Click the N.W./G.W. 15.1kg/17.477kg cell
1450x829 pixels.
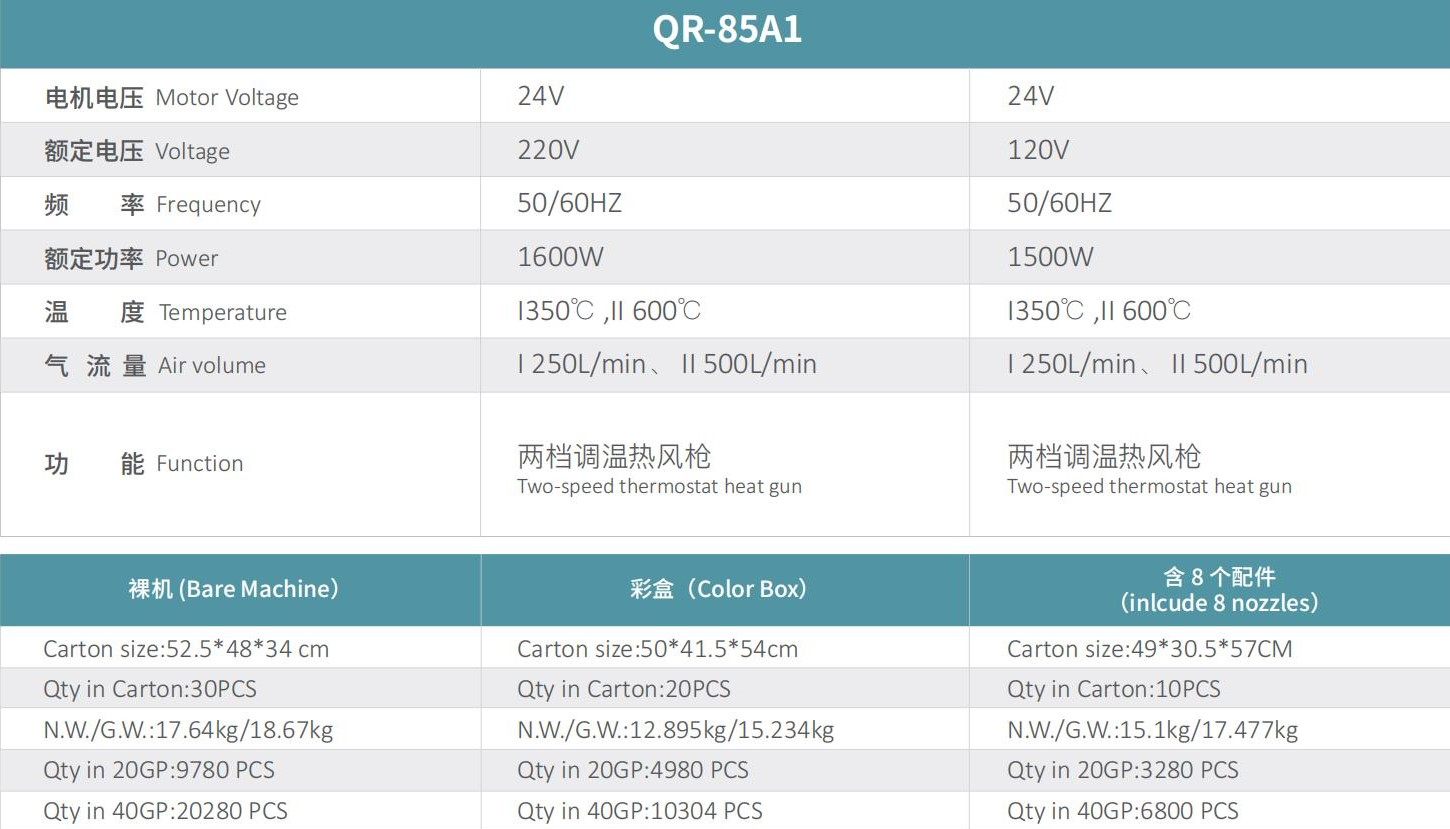click(1152, 731)
